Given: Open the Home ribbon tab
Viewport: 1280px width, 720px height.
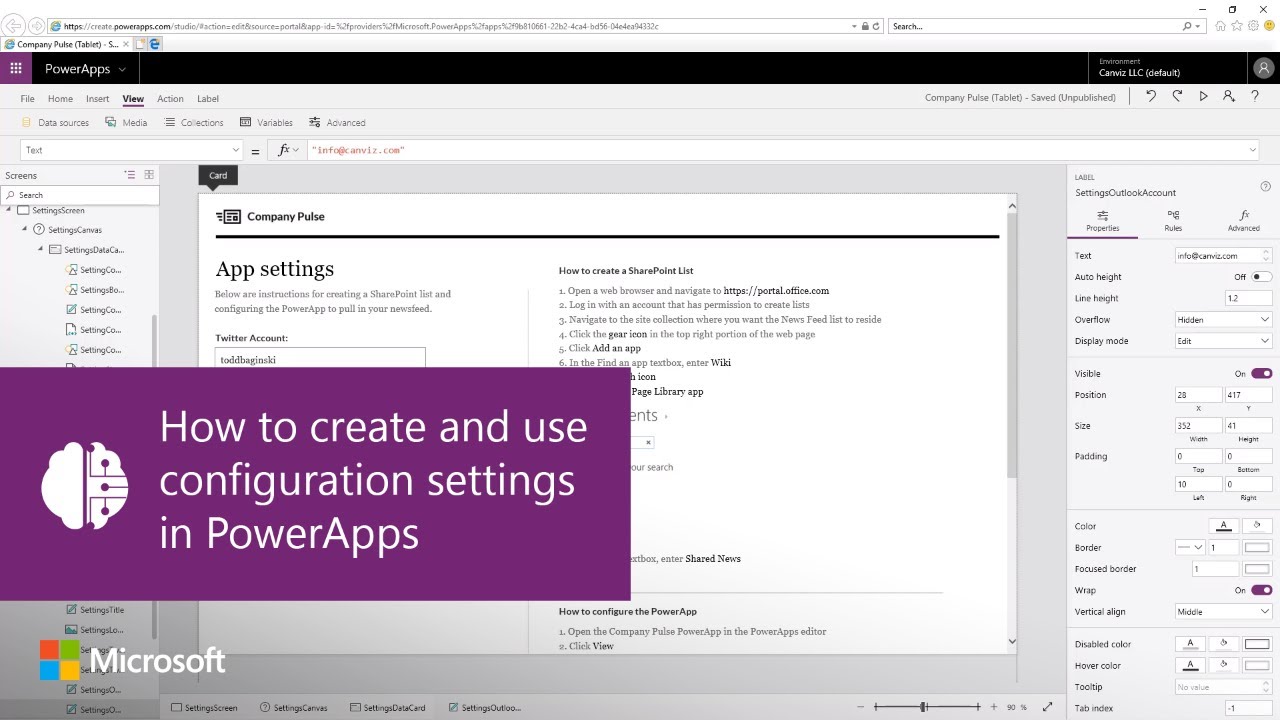Looking at the screenshot, I should pos(60,99).
